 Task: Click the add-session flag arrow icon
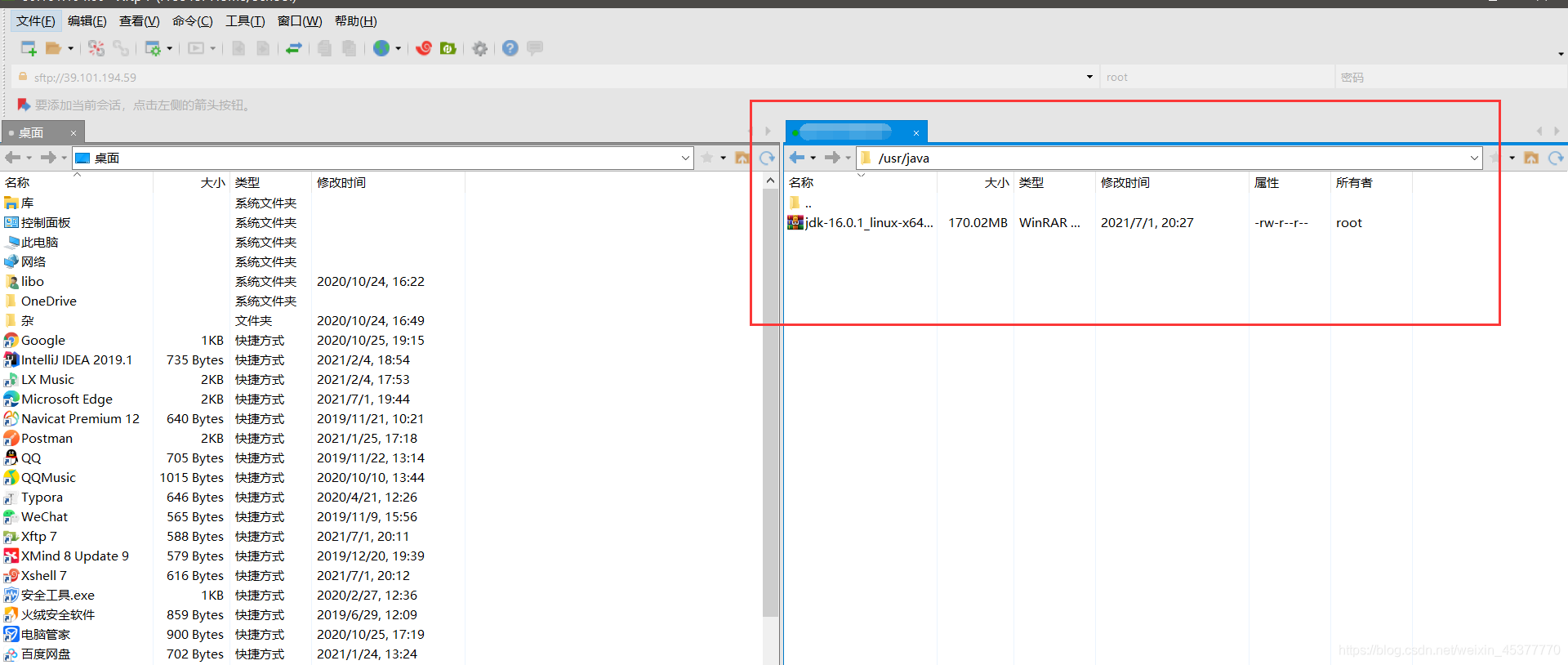pyautogui.click(x=24, y=105)
